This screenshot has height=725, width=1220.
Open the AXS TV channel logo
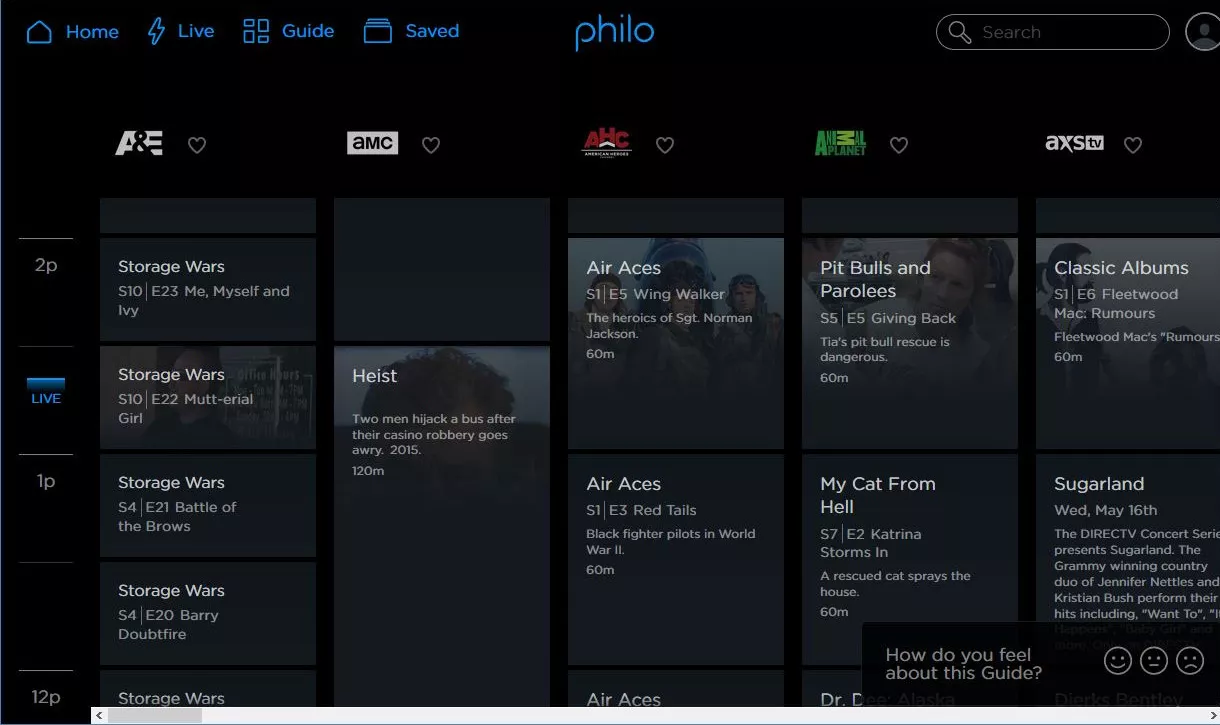click(1074, 144)
